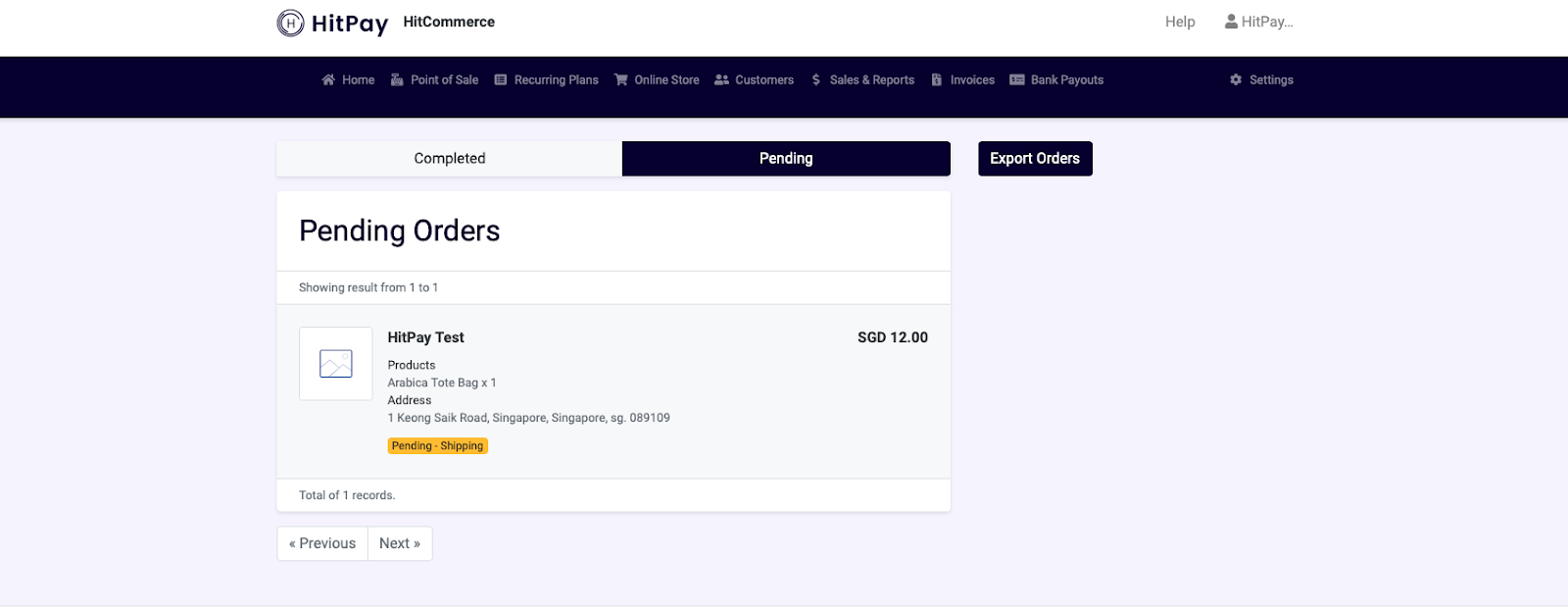Click the Online Store cart icon

tap(621, 80)
